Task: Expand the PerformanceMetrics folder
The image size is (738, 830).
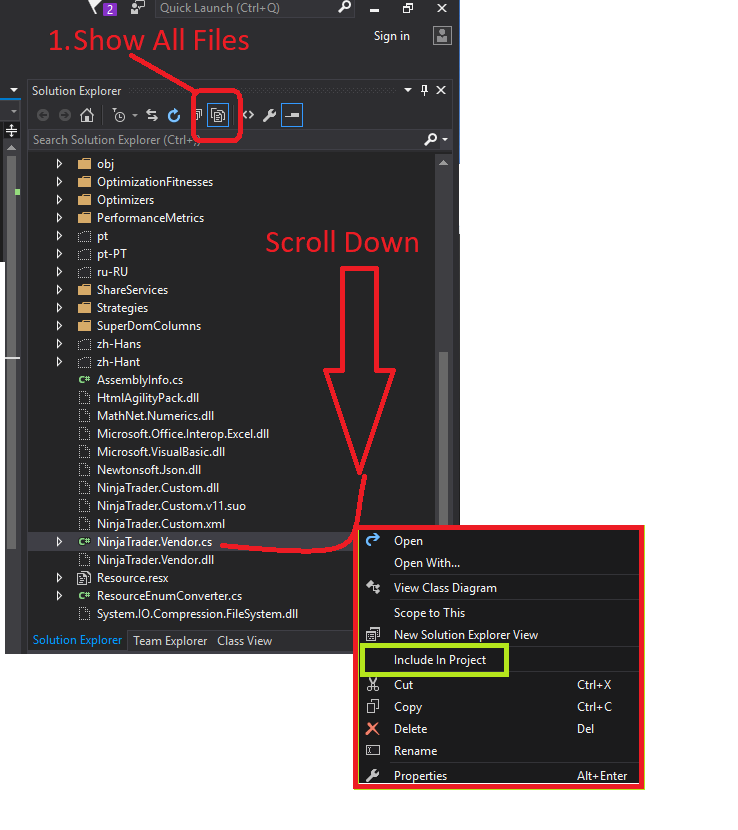Action: [59, 218]
